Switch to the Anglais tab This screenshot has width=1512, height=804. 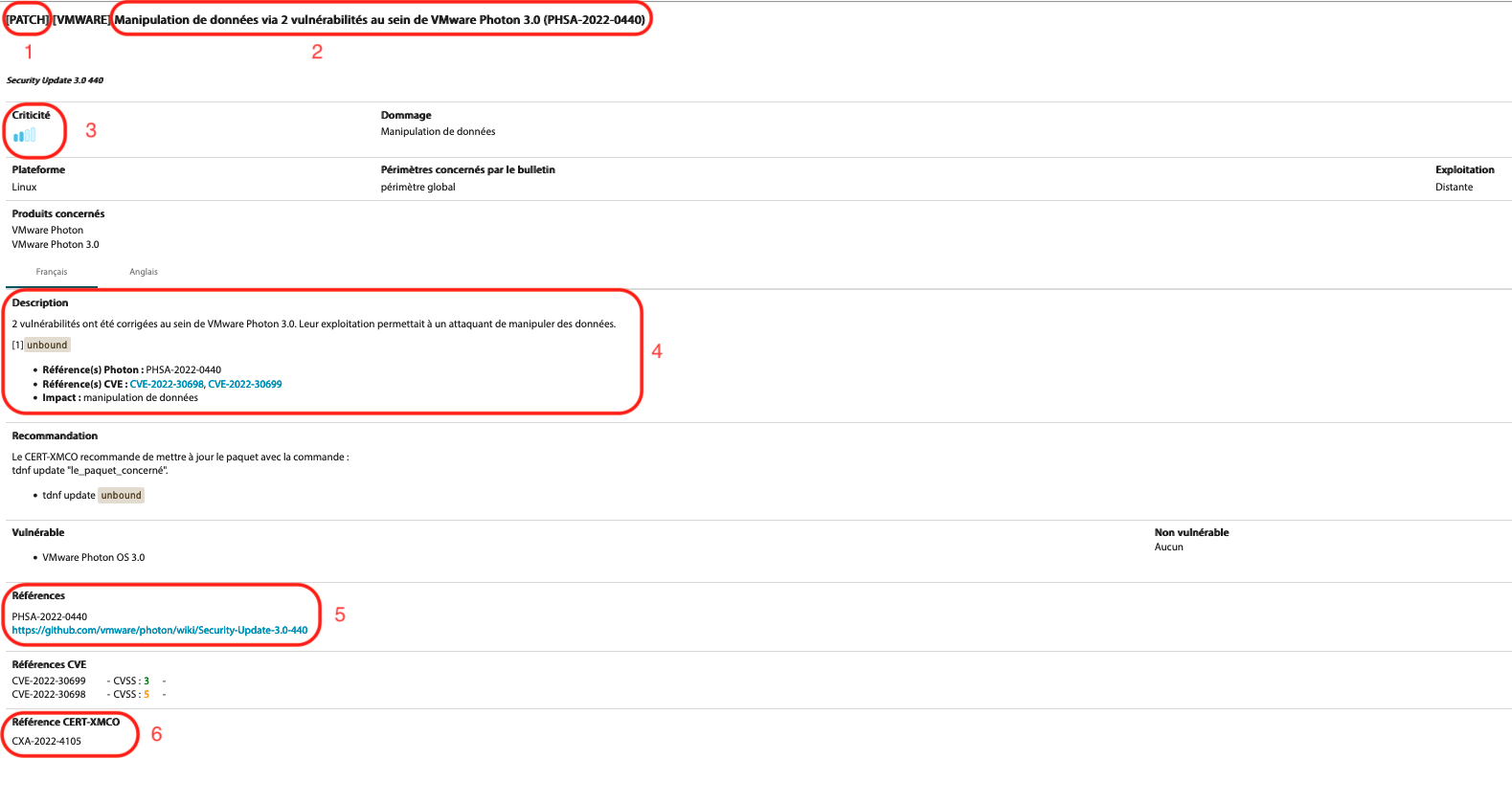pos(144,272)
